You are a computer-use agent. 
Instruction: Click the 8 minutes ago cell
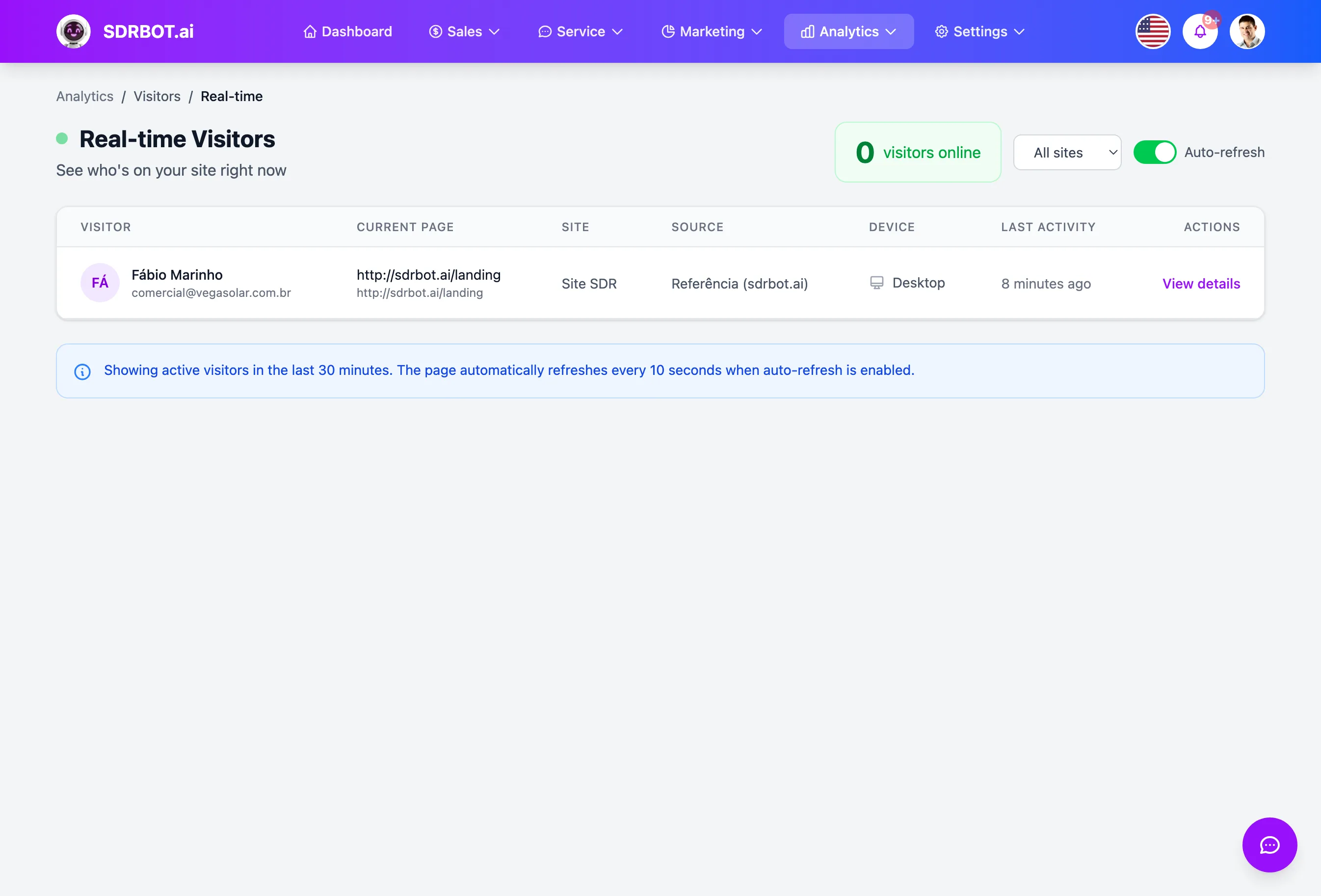(1046, 283)
